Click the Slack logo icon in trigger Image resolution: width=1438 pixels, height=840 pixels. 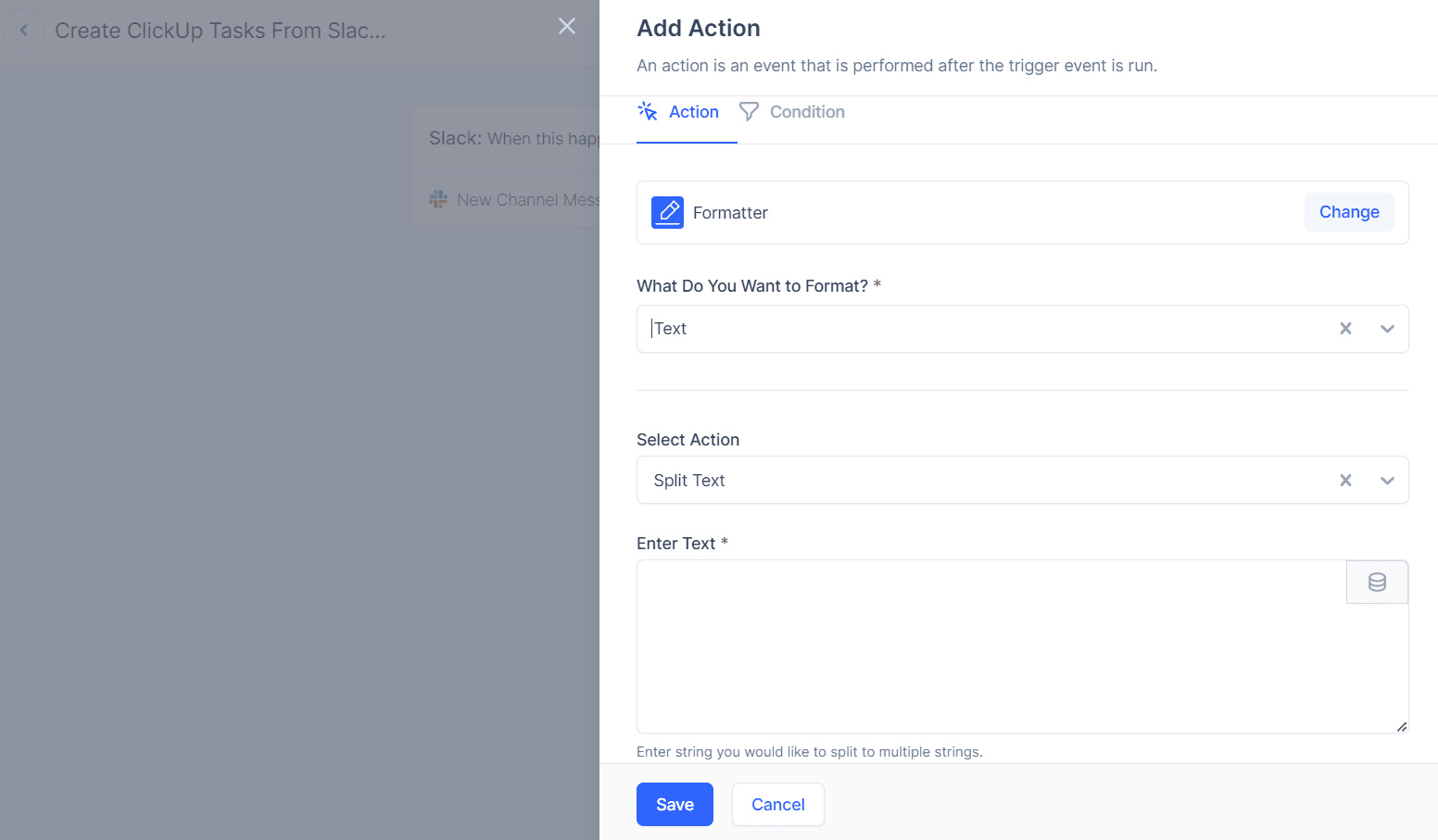click(x=438, y=199)
